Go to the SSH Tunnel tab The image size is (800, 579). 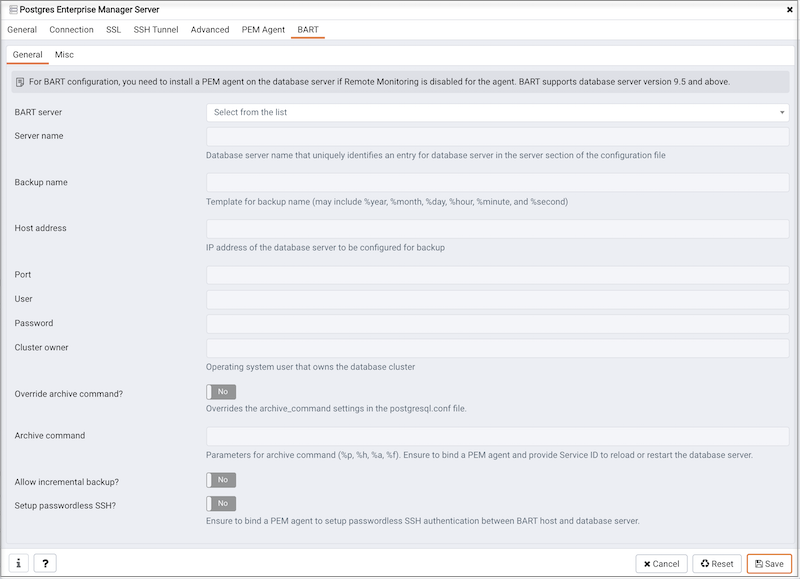[156, 30]
